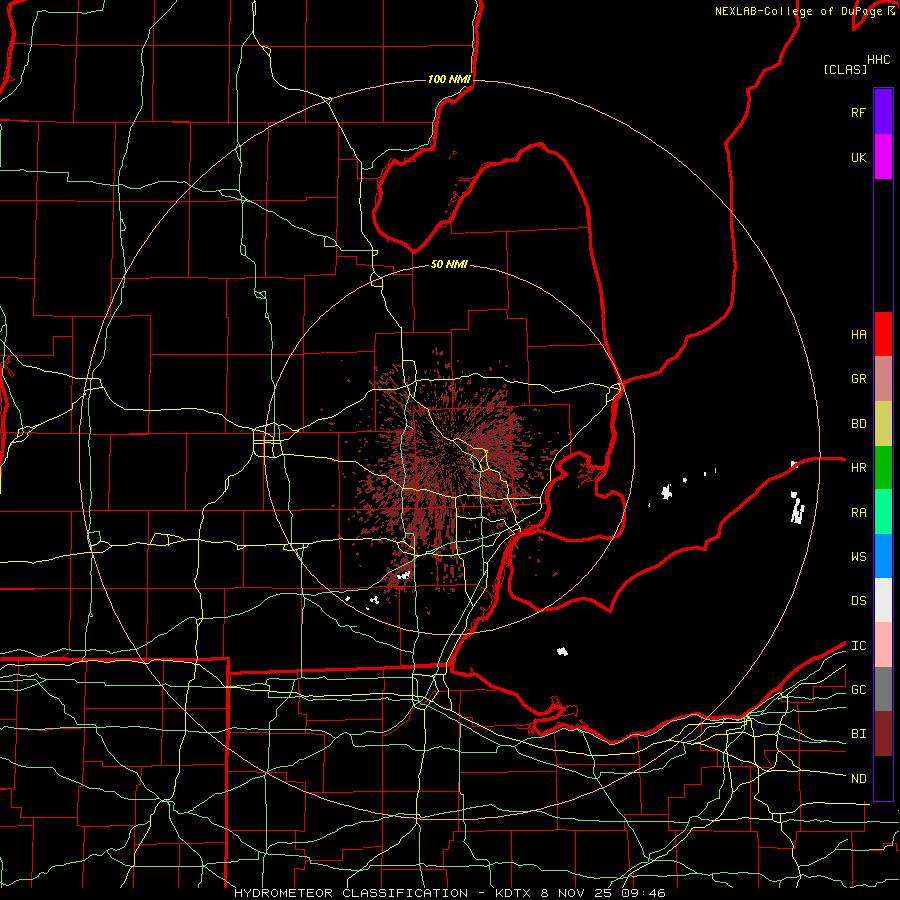900x900 pixels.
Task: Click the radar center of the biological echoes
Action: tap(449, 452)
